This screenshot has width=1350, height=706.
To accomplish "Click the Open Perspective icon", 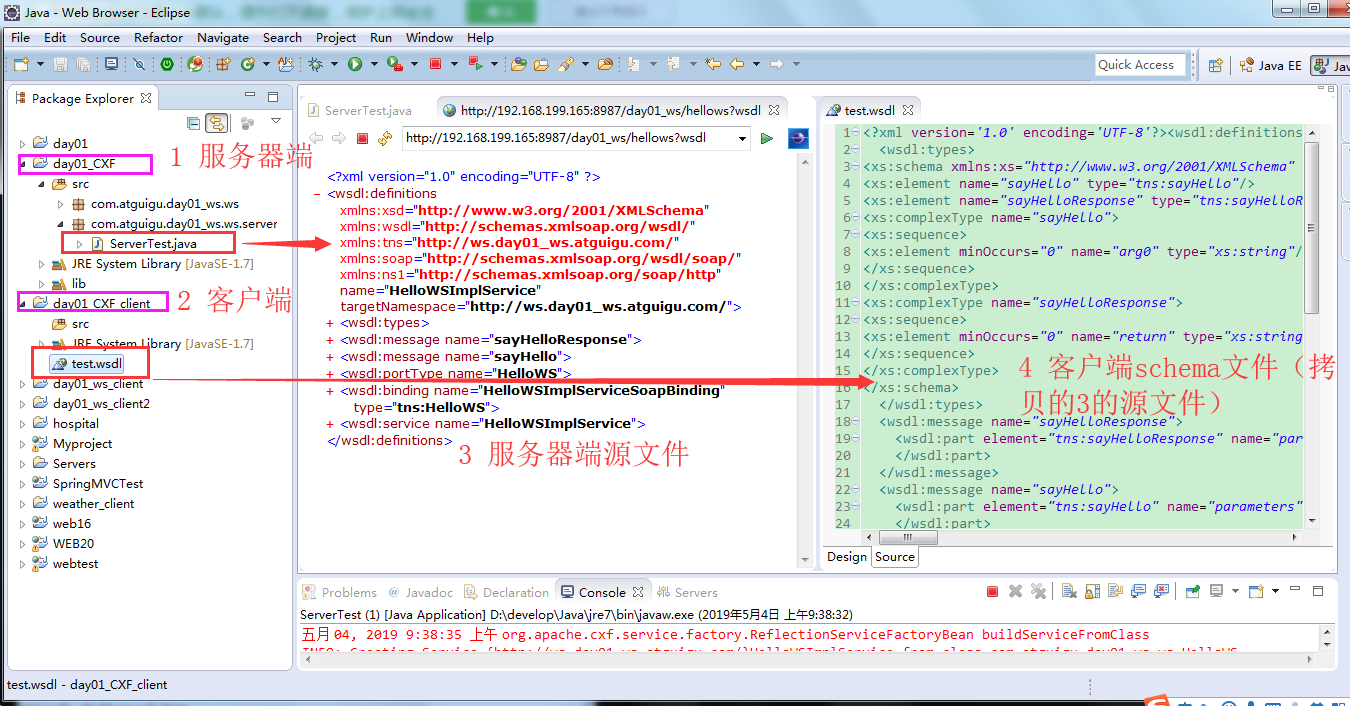I will click(x=1215, y=65).
